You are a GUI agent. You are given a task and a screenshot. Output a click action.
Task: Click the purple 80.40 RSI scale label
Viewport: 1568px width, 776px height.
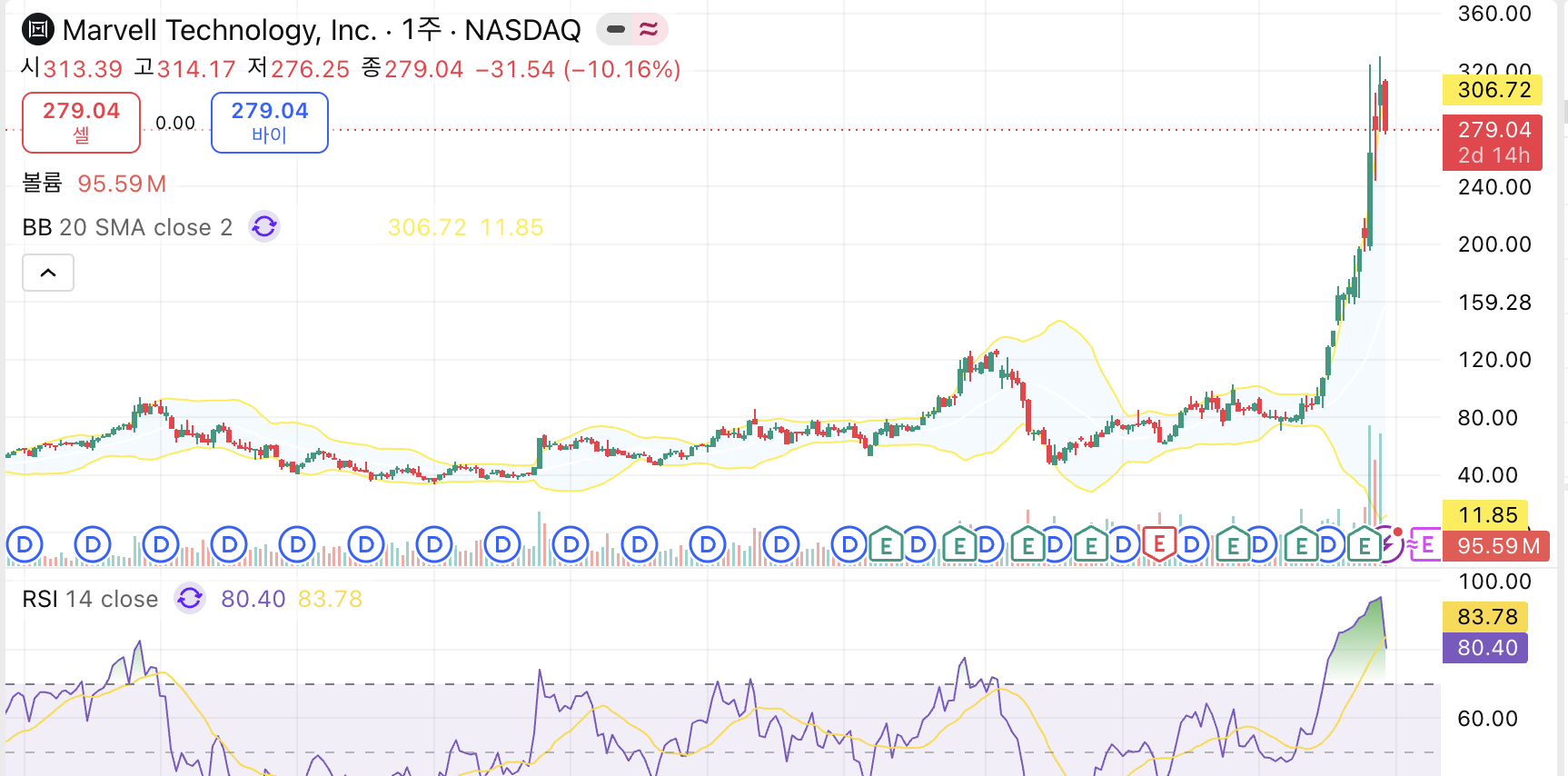pos(1486,648)
